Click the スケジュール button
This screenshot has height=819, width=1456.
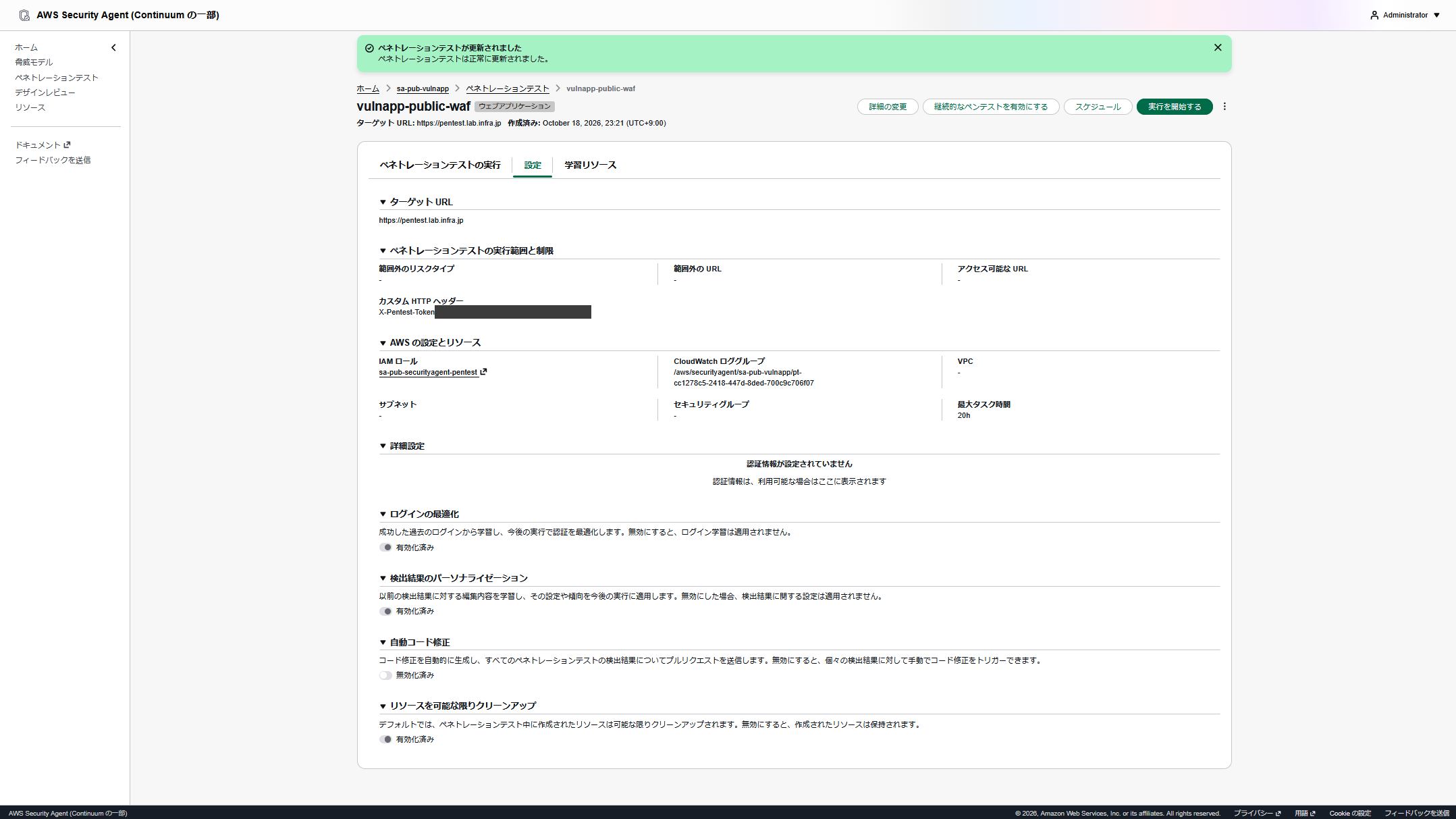tap(1098, 107)
